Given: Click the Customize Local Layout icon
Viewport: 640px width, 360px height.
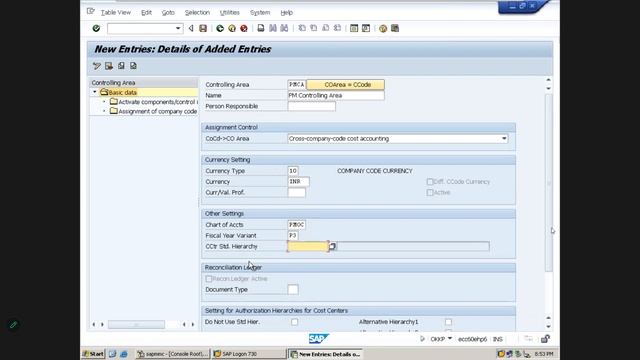Looking at the screenshot, I should coord(395,28).
